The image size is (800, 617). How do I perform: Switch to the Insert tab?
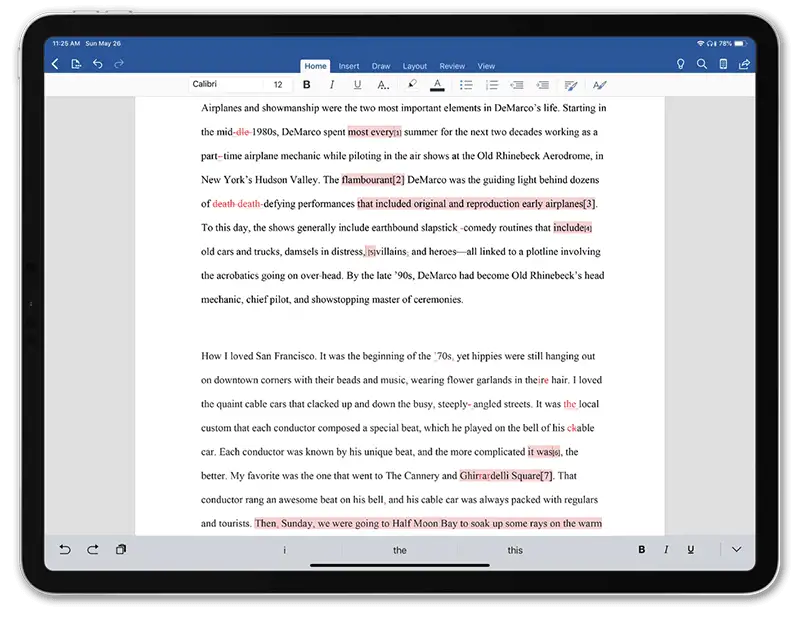(x=349, y=66)
